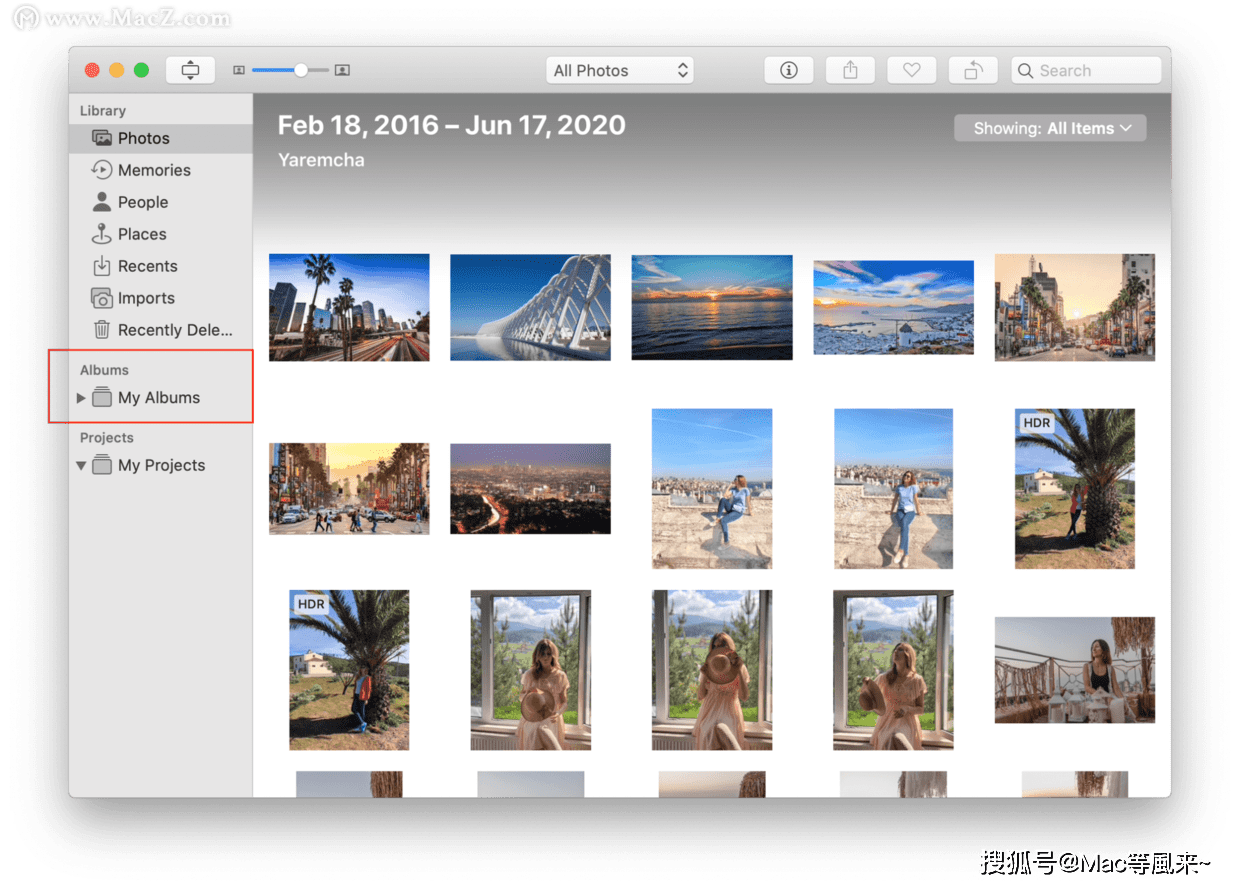Viewport: 1240px width, 889px height.
Task: Click the Search field
Action: pos(1086,70)
